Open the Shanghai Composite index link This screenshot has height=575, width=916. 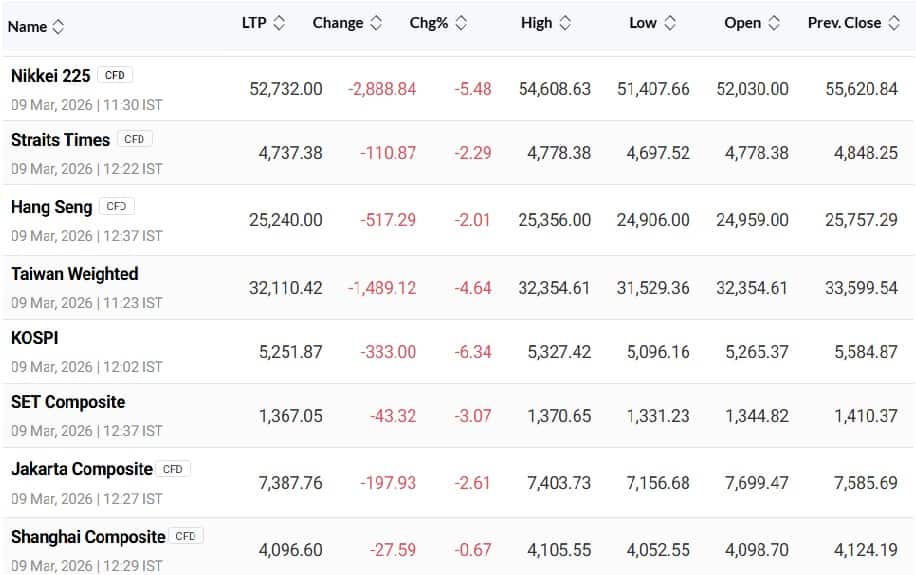pos(88,536)
